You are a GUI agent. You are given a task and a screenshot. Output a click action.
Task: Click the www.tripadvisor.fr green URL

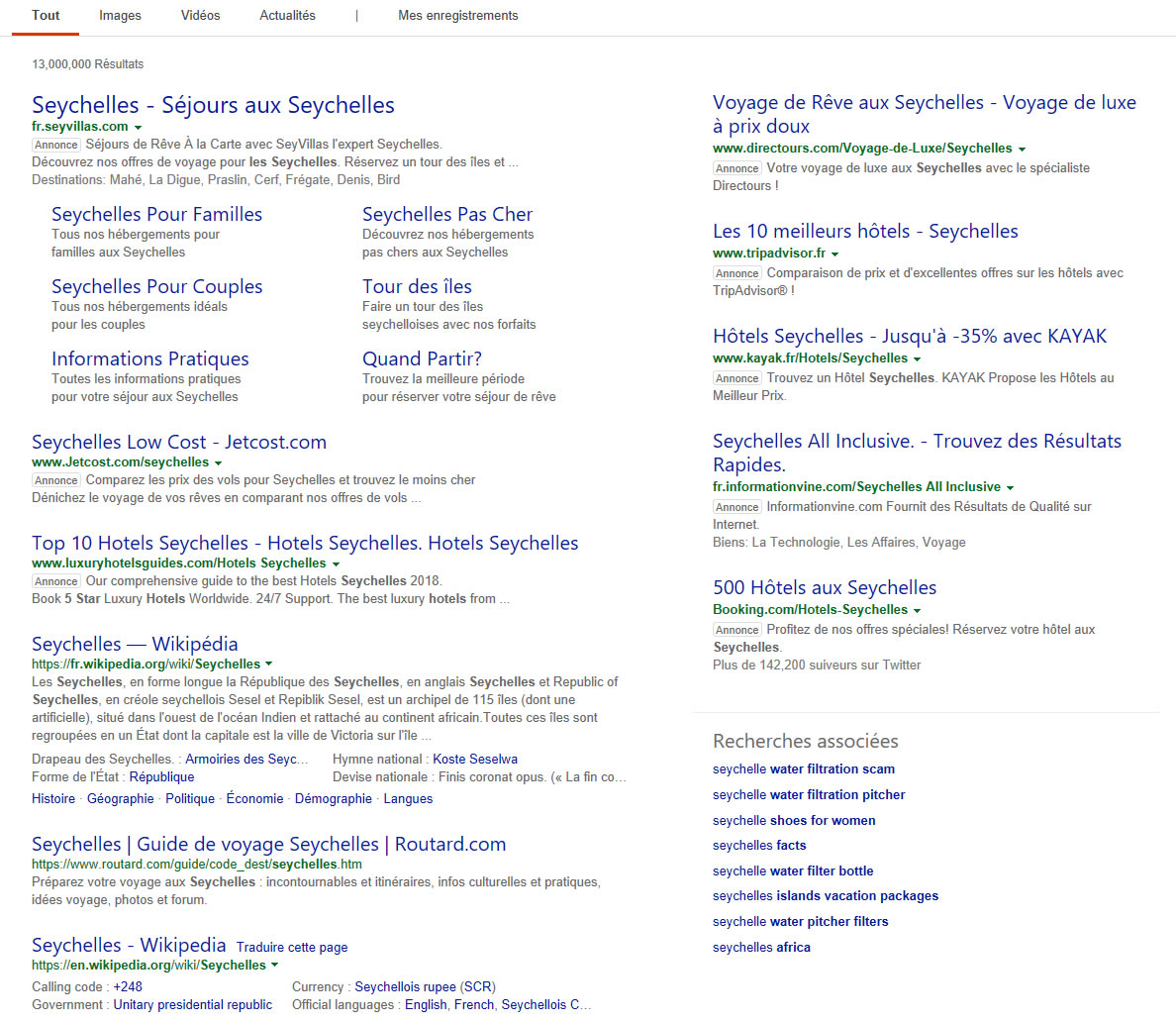pyautogui.click(x=769, y=254)
